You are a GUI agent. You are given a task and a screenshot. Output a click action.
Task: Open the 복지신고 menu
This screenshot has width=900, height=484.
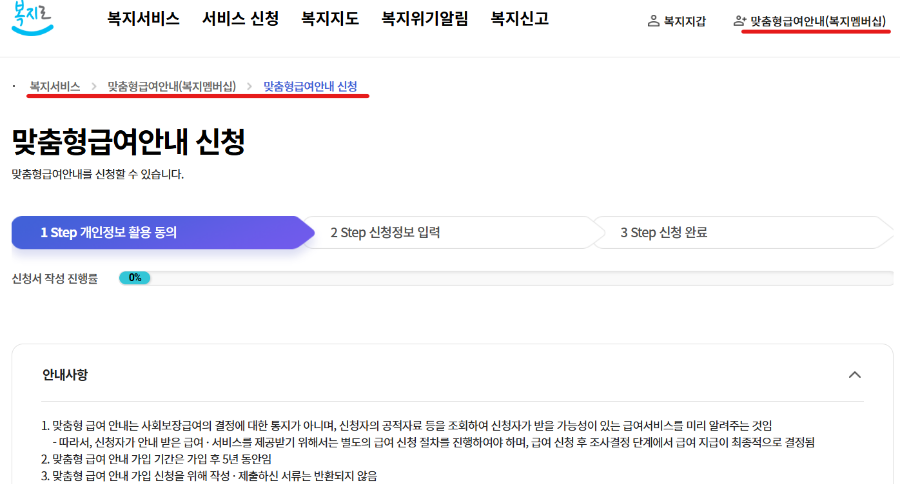(x=519, y=19)
